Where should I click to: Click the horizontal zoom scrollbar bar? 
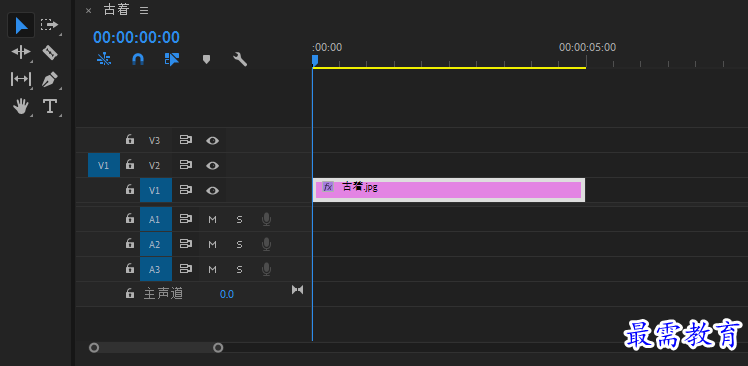[156, 347]
